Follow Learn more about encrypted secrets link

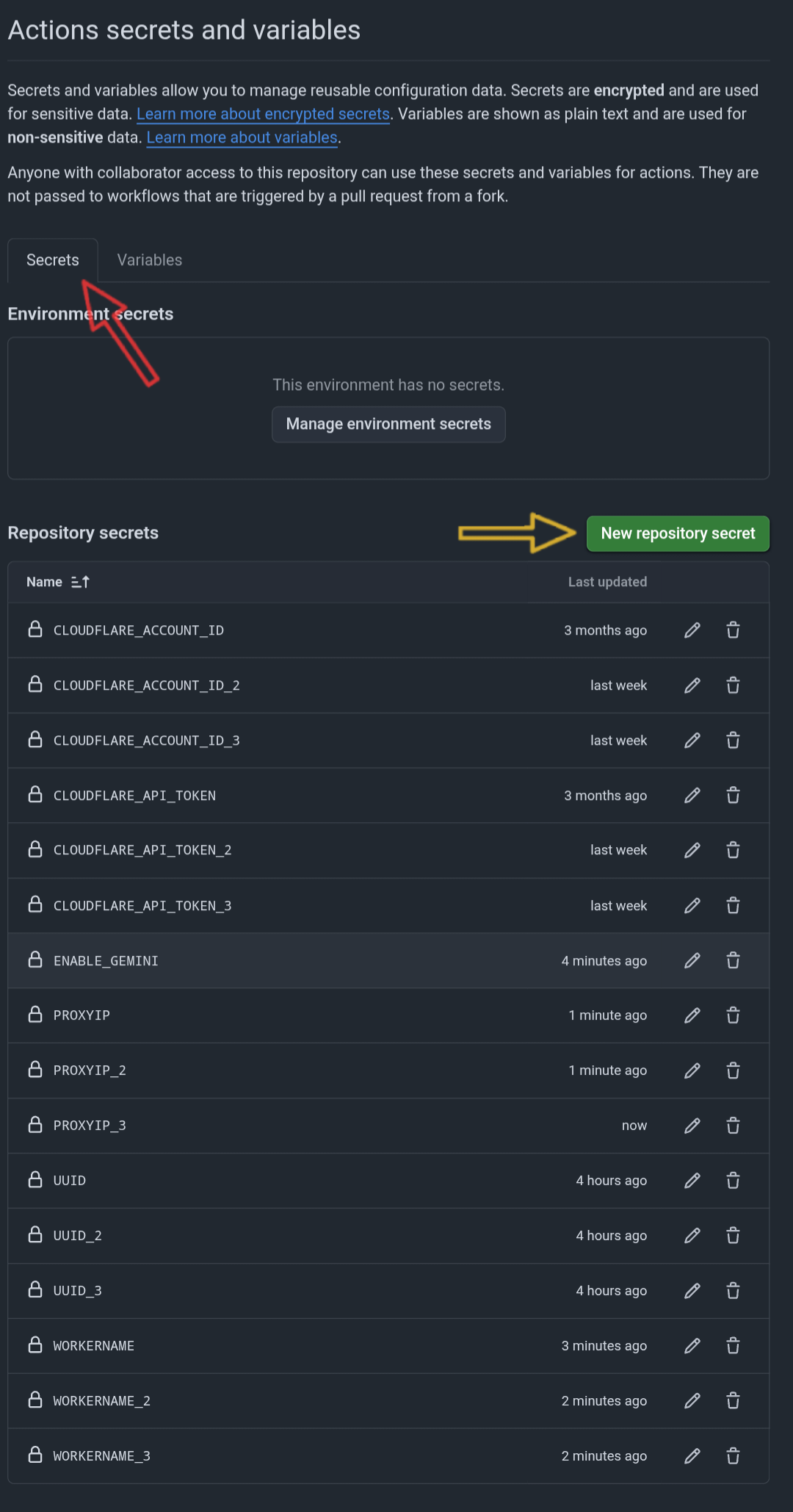pyautogui.click(x=263, y=114)
